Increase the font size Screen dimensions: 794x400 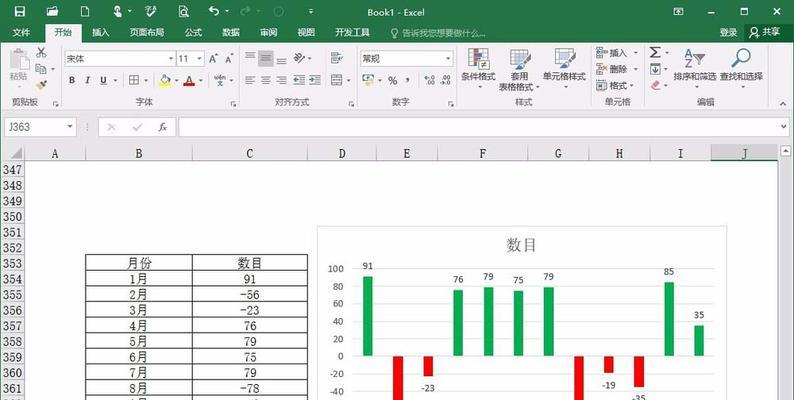[213, 59]
